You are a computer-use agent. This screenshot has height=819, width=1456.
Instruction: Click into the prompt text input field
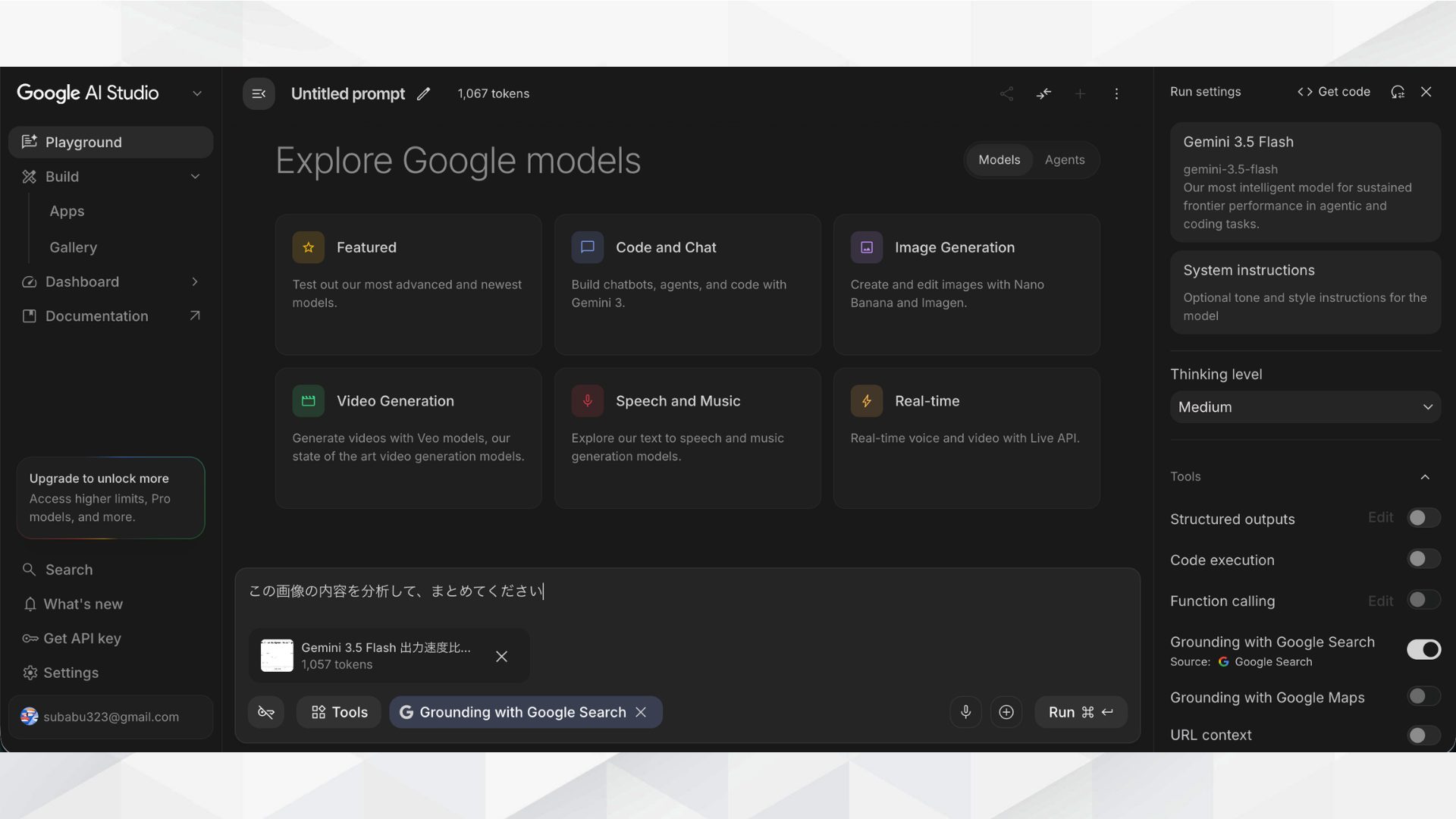pyautogui.click(x=687, y=591)
